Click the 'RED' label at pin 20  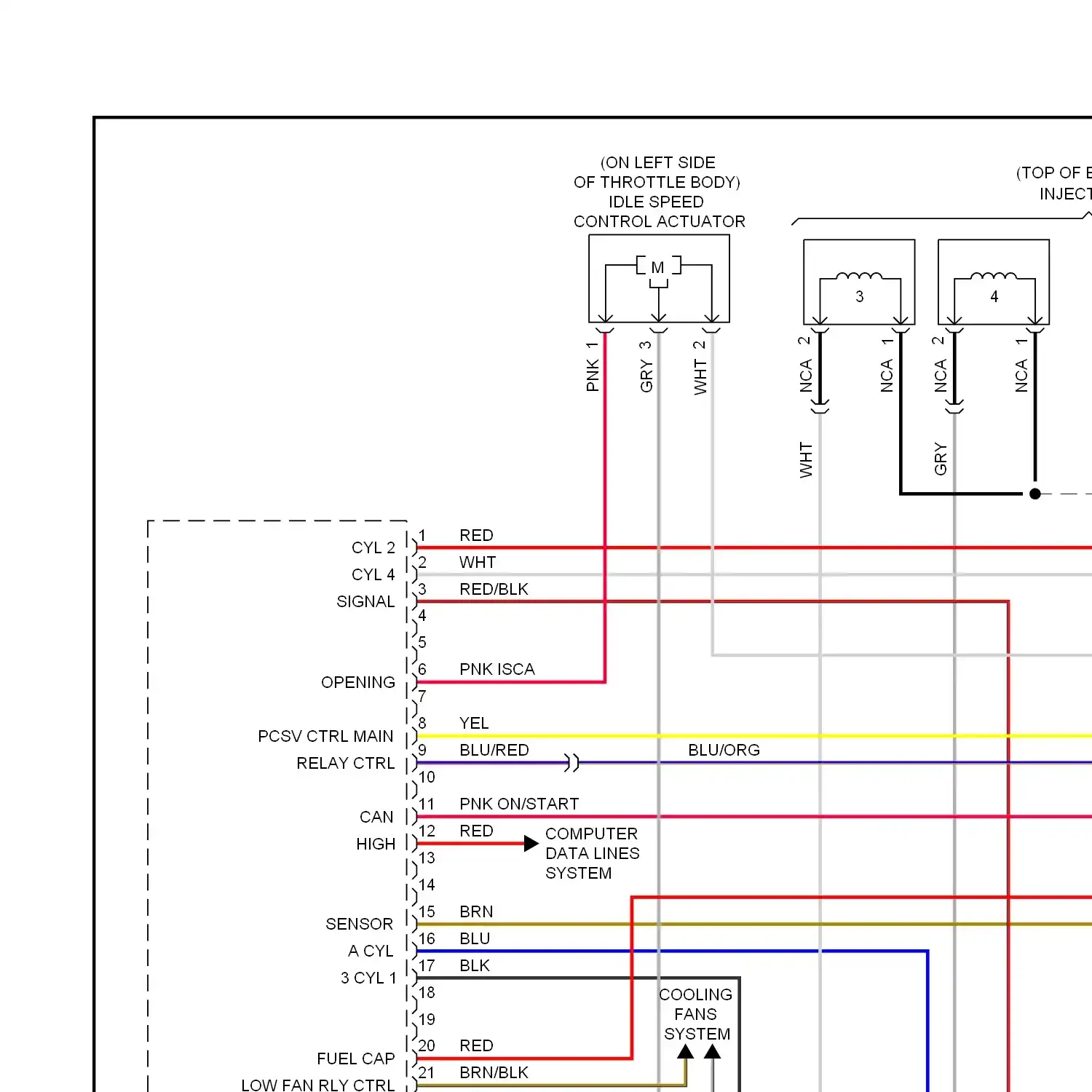[476, 1045]
